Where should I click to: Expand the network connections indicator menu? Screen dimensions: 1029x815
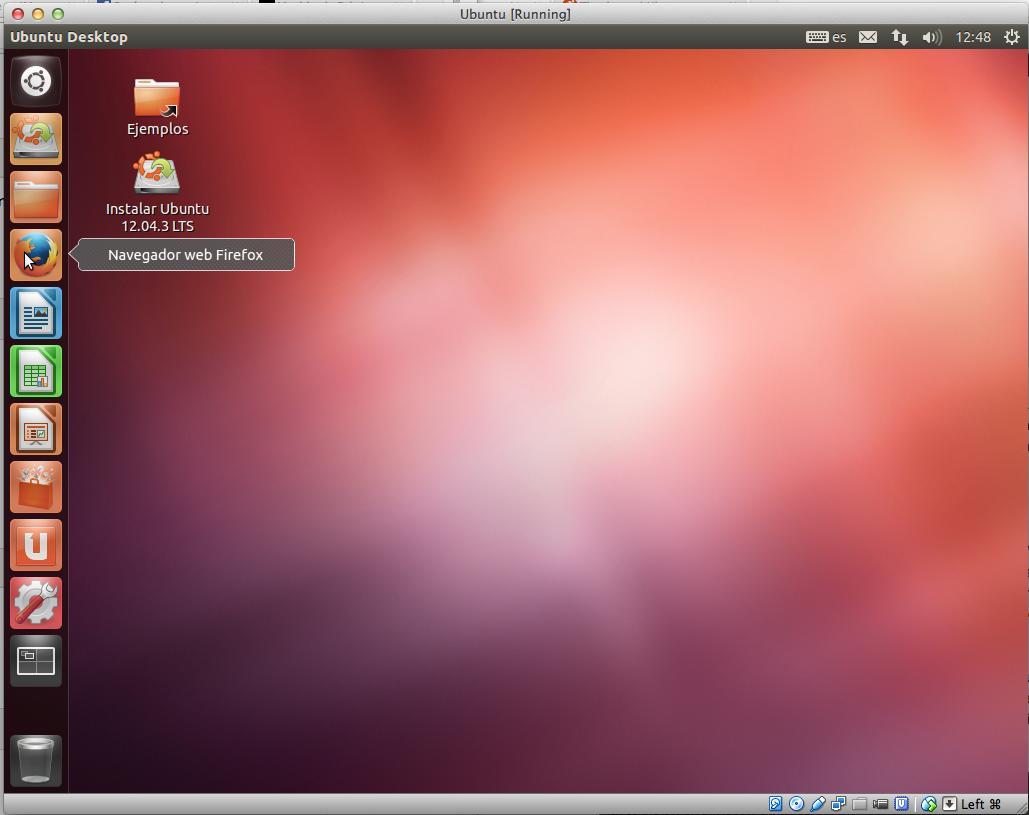(x=899, y=37)
